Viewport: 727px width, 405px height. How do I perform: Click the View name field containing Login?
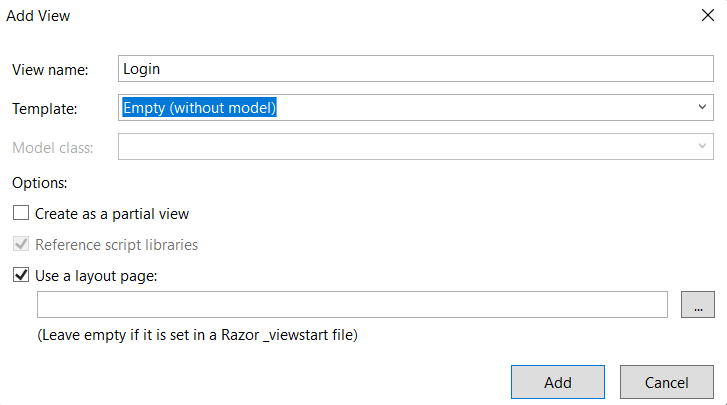click(x=415, y=69)
